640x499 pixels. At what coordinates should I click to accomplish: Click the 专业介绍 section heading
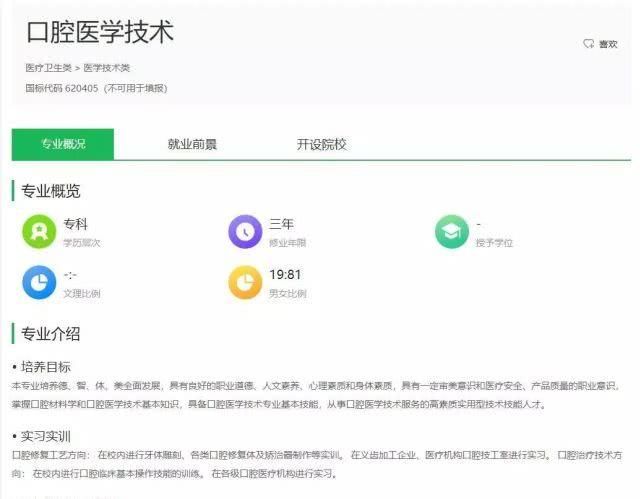pos(51,334)
